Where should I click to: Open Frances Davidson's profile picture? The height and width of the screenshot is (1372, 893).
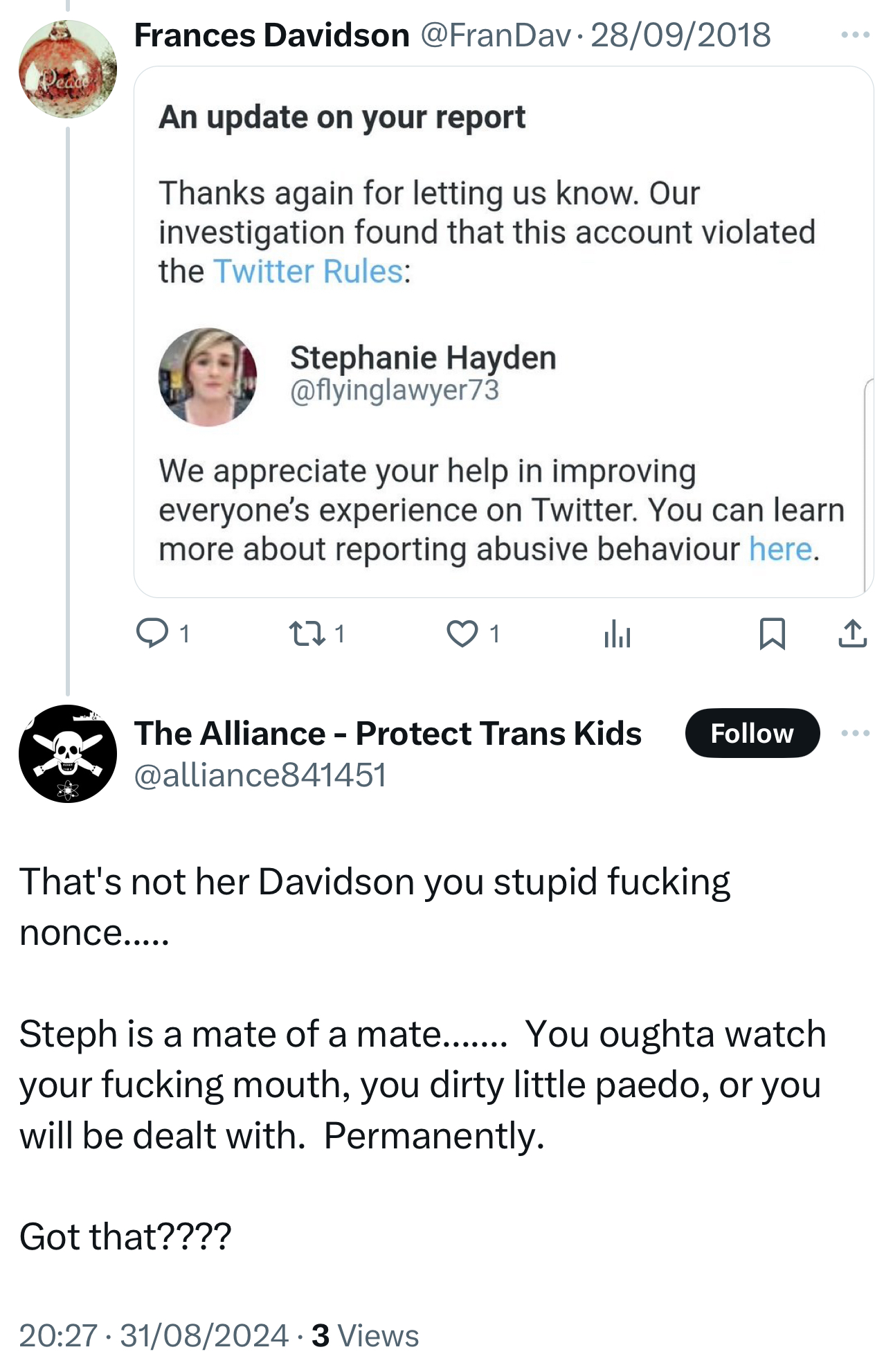(x=68, y=69)
